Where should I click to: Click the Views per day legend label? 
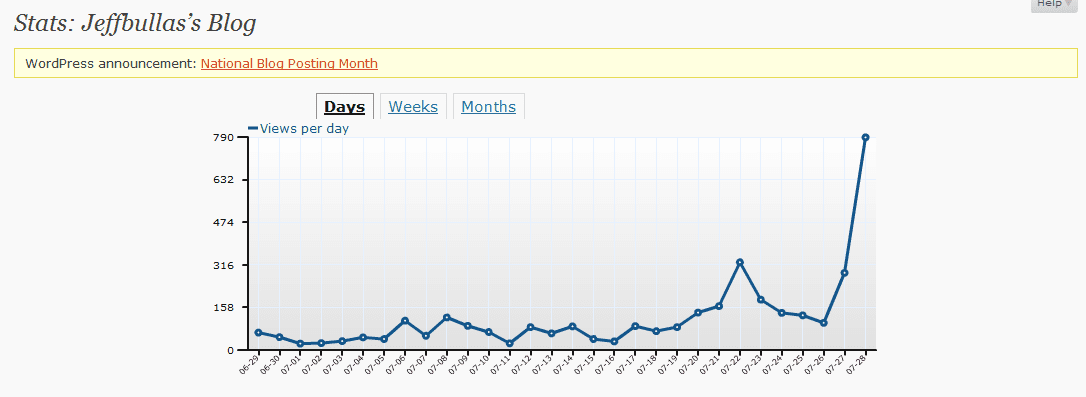point(304,128)
